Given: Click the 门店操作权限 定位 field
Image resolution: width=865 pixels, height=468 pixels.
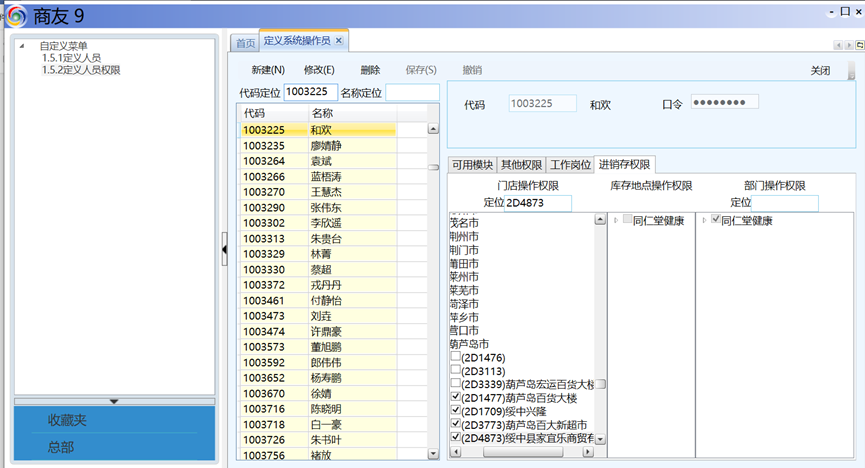Looking at the screenshot, I should point(538,203).
